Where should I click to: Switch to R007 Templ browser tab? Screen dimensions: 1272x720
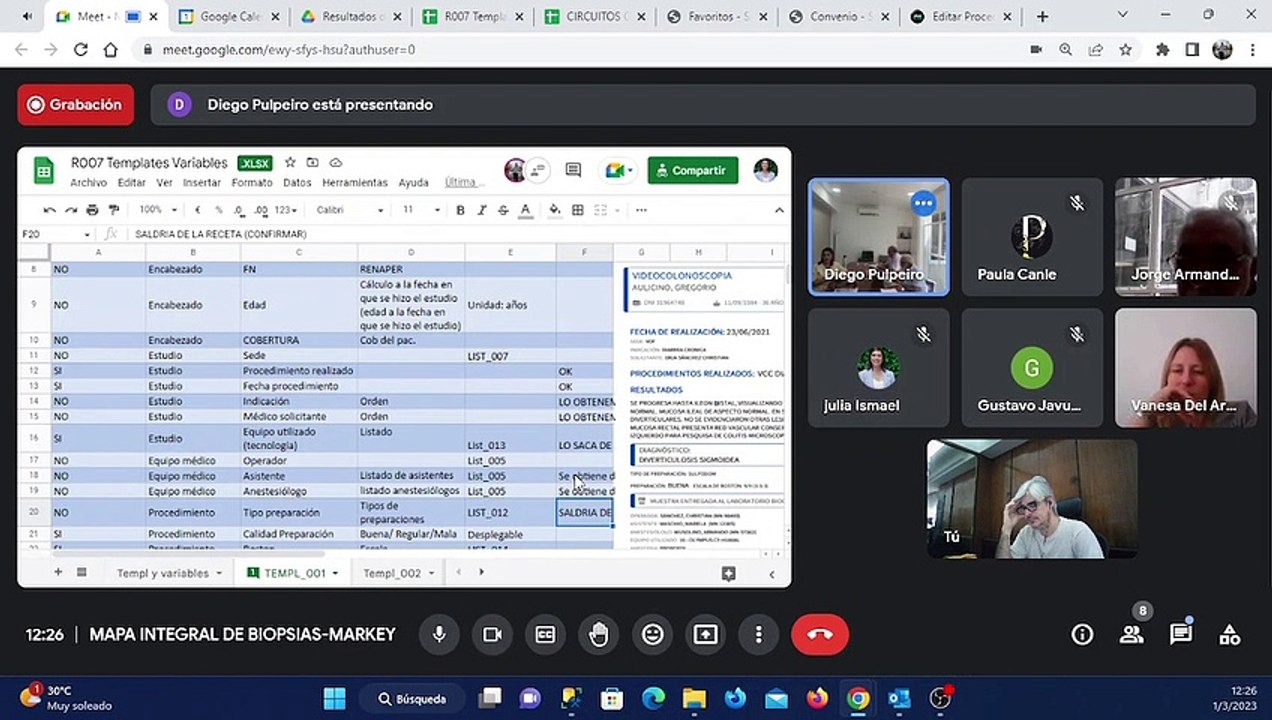(473, 17)
